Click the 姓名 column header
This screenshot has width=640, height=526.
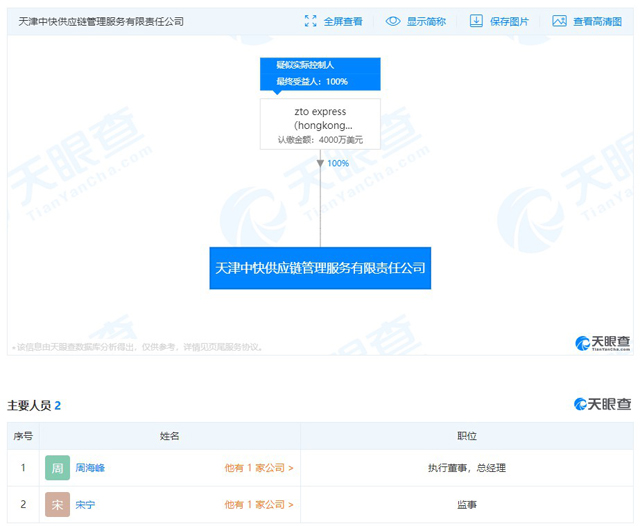169,436
